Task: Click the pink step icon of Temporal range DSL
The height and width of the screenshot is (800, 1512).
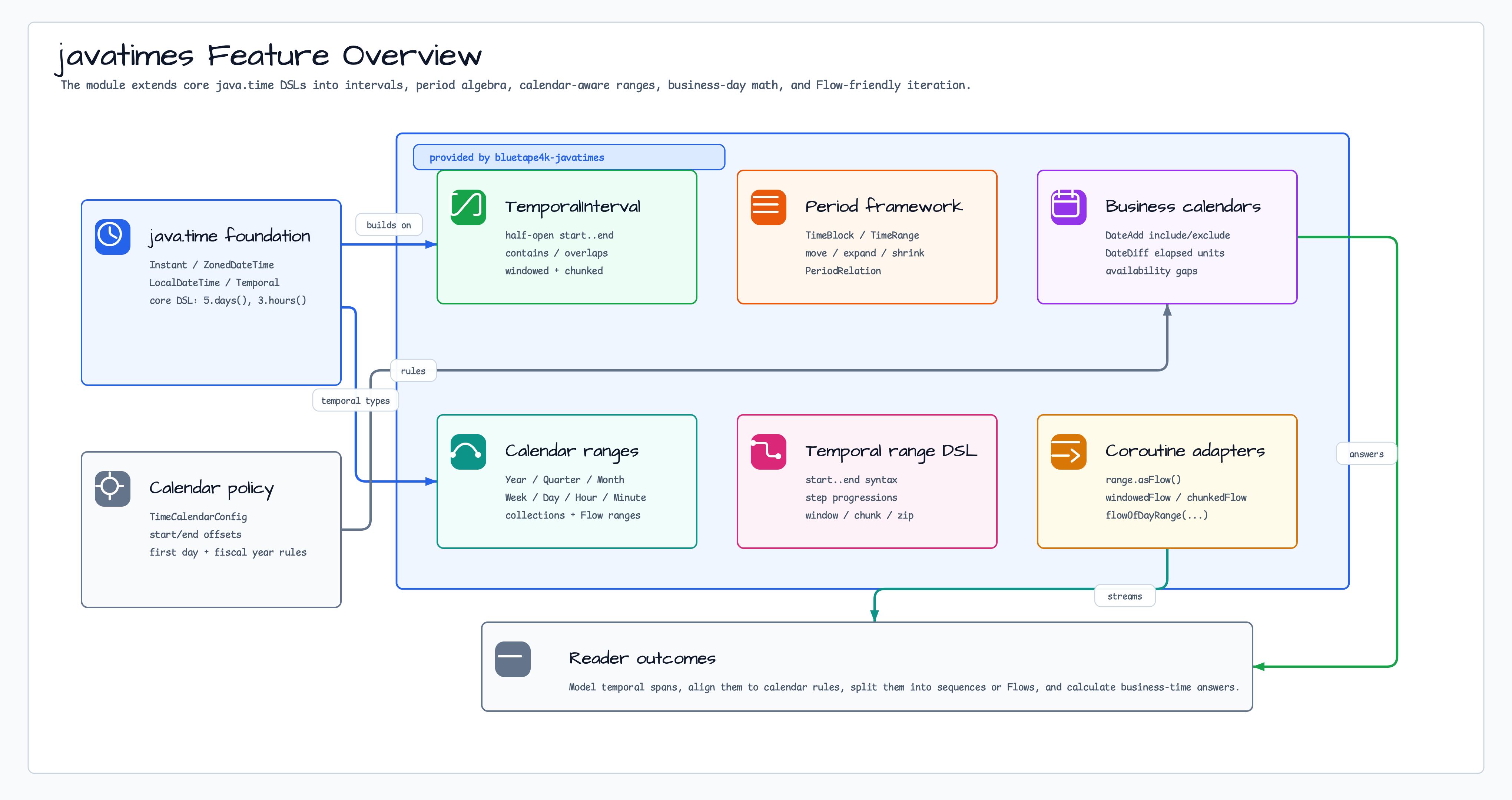Action: coord(768,451)
